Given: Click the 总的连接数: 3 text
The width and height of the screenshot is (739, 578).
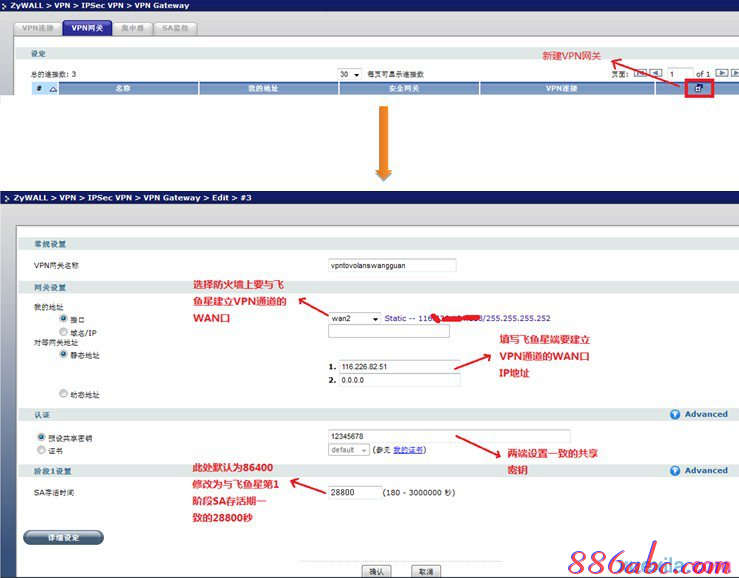Looking at the screenshot, I should [53, 74].
